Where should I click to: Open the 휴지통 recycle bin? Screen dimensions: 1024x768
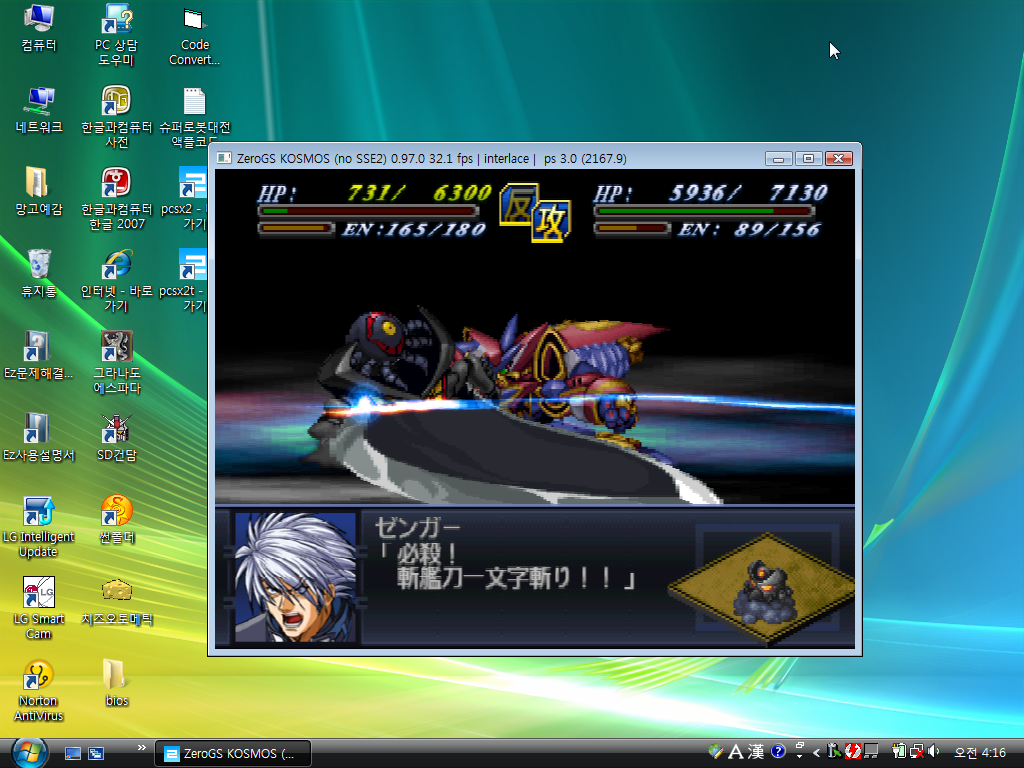pos(39,274)
